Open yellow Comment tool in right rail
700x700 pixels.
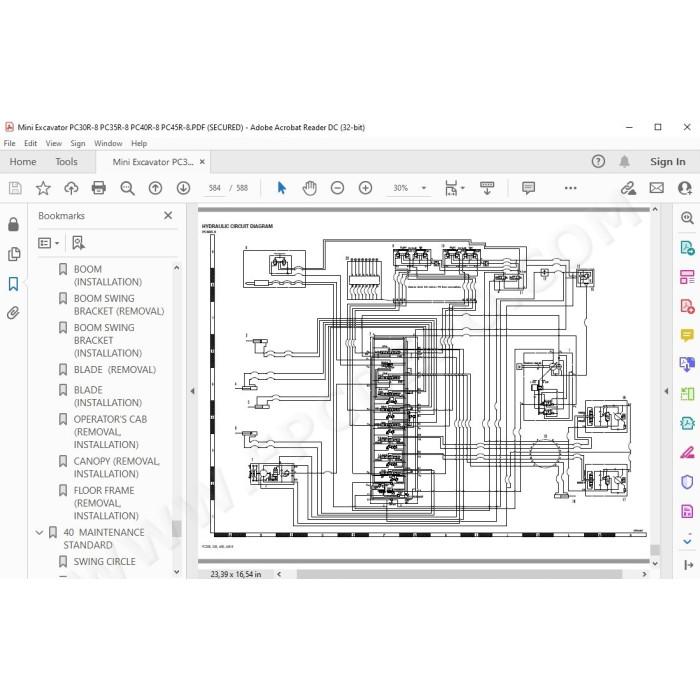[687, 335]
